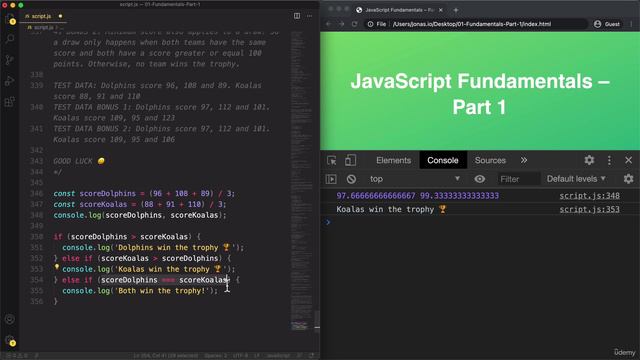Viewport: 640px width, 360px height.
Task: Open the Extensions view in VS Code
Action: tap(10, 102)
